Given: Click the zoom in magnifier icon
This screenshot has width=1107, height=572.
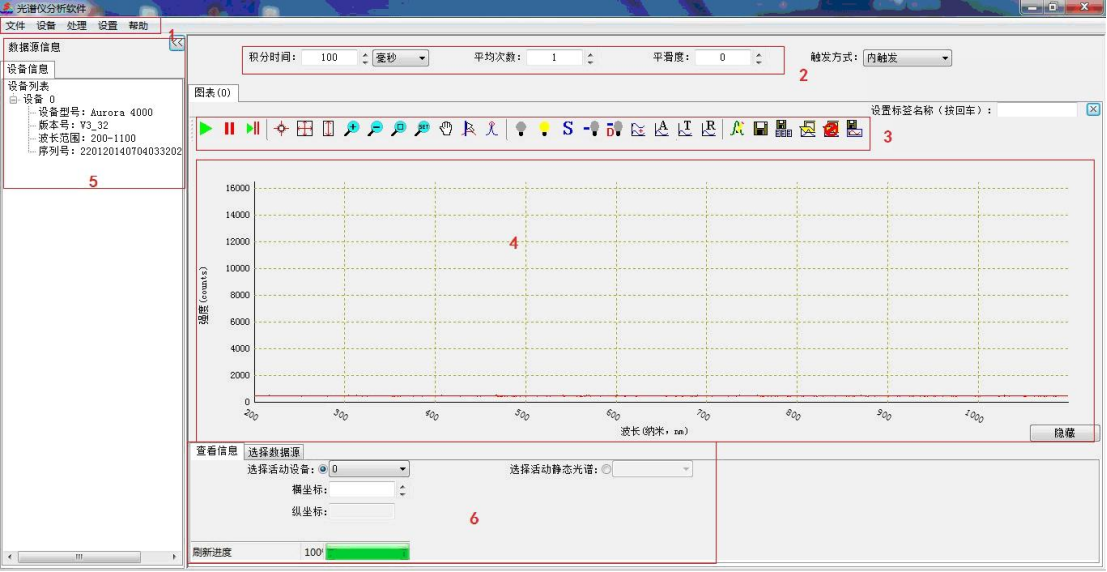Looking at the screenshot, I should 351,129.
